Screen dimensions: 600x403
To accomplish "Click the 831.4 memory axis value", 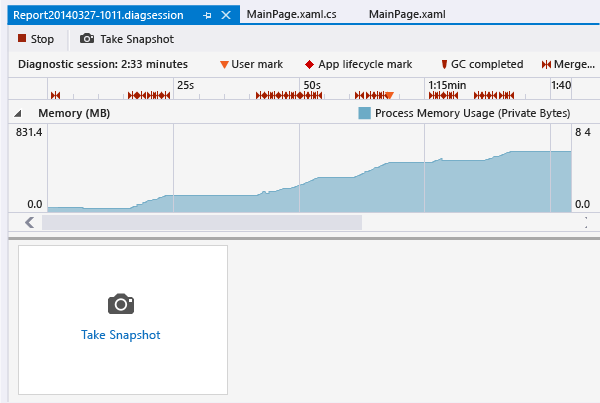I will coord(29,132).
